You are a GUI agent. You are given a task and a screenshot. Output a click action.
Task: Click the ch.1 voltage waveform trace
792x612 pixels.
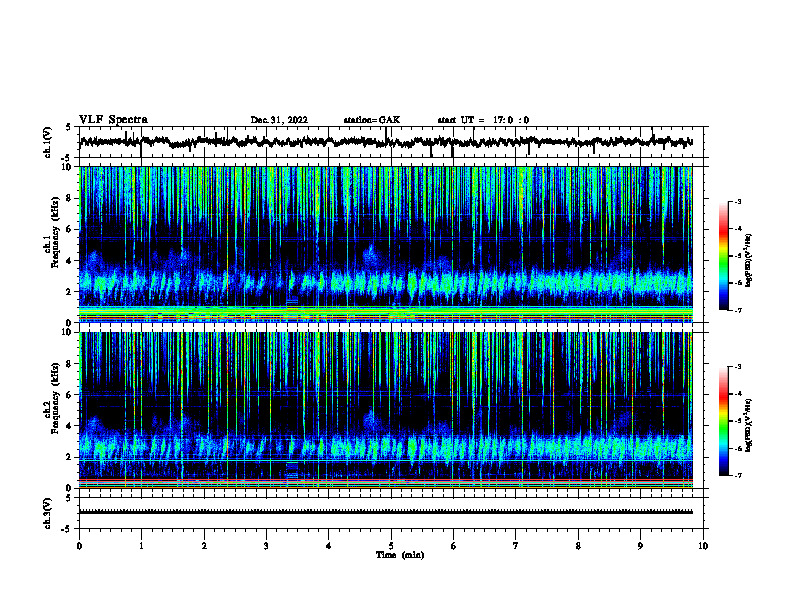(x=386, y=142)
